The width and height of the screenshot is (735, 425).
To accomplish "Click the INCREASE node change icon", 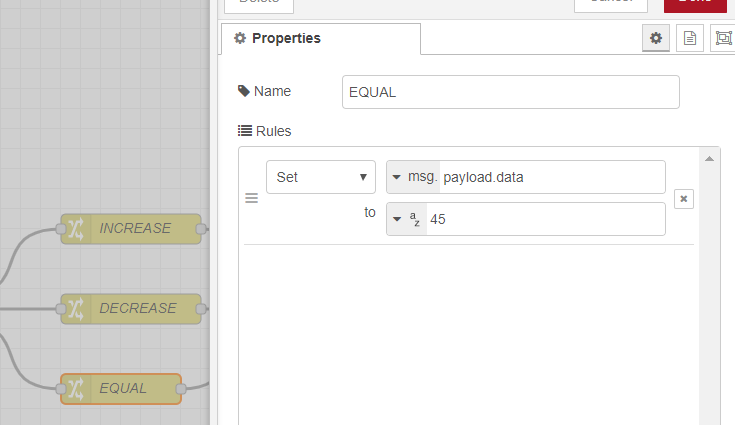I will pos(77,229).
